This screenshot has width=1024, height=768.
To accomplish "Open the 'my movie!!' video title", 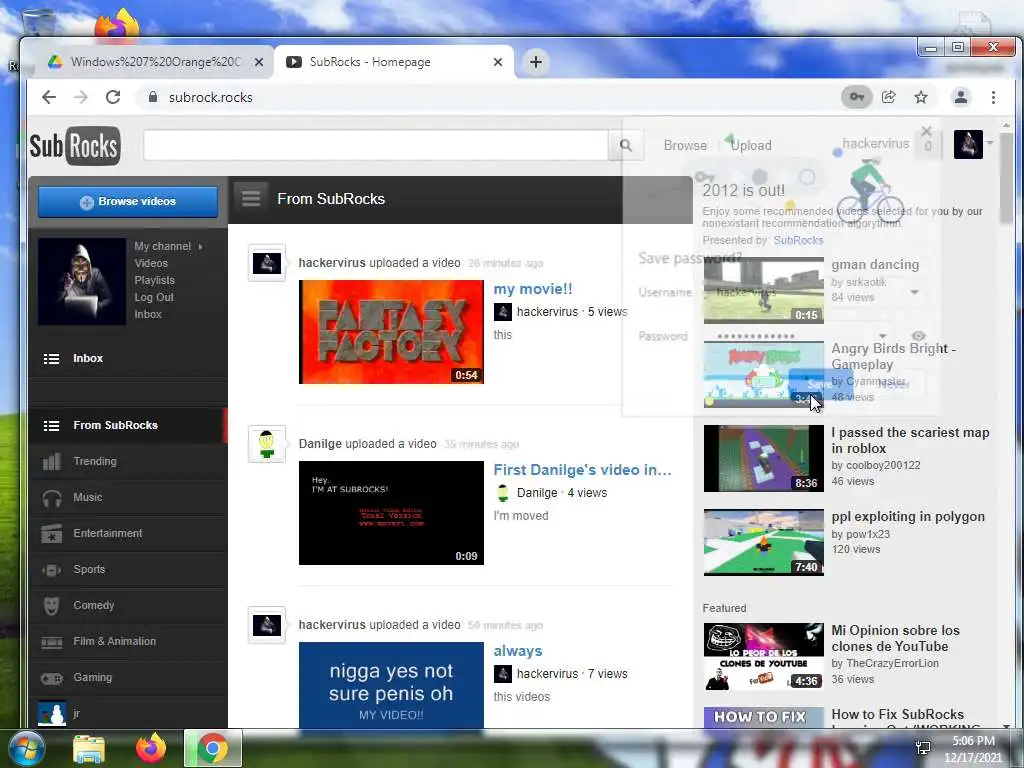I will (533, 289).
